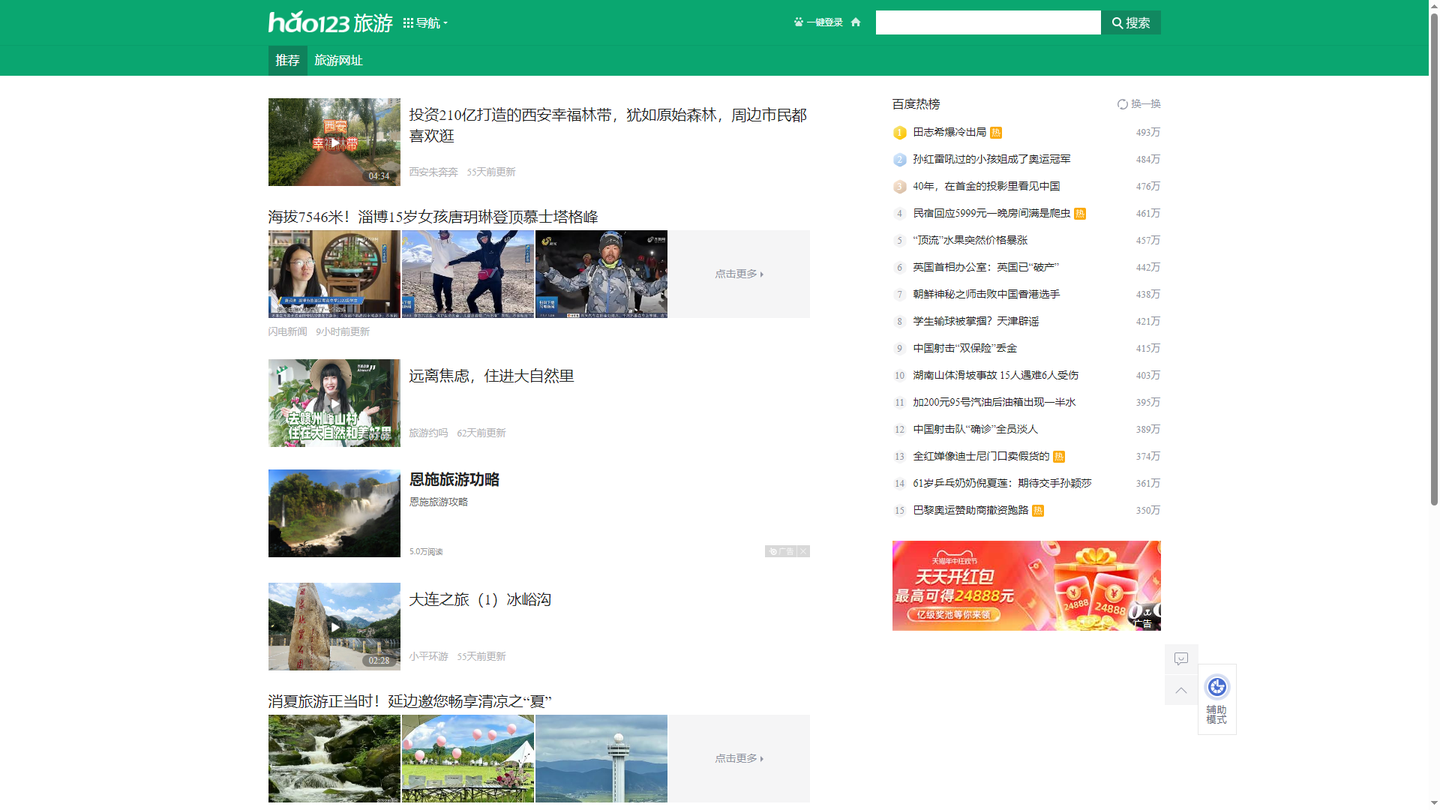Screen dimensions: 1440x810
Task: Click the back-to-top arrow icon
Action: coord(1181,690)
